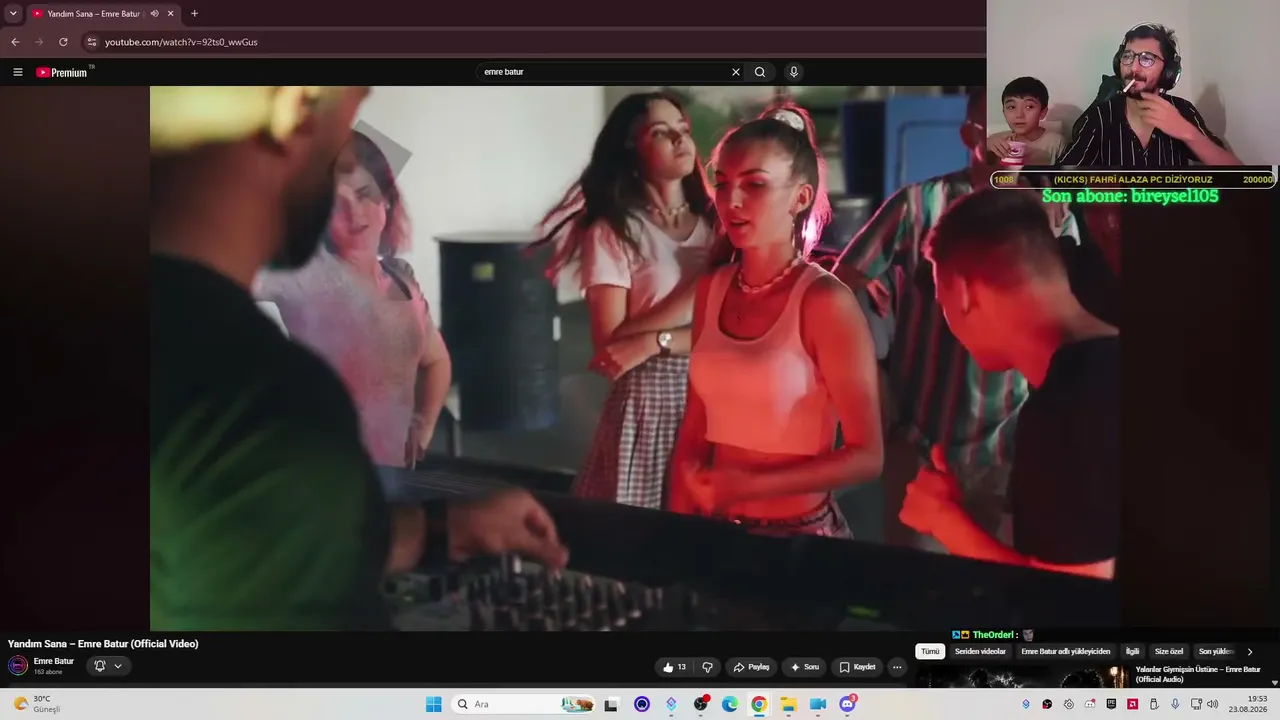Open Yalanlar Giymişsin Üstüne video thumbnail
Viewport: 1280px width, 720px height.
coord(1022,676)
